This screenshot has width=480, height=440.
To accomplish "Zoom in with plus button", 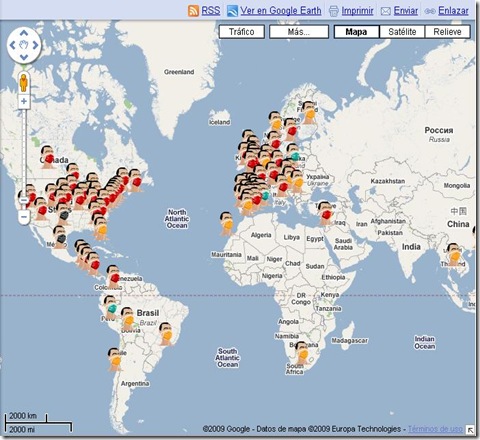I will [x=24, y=101].
